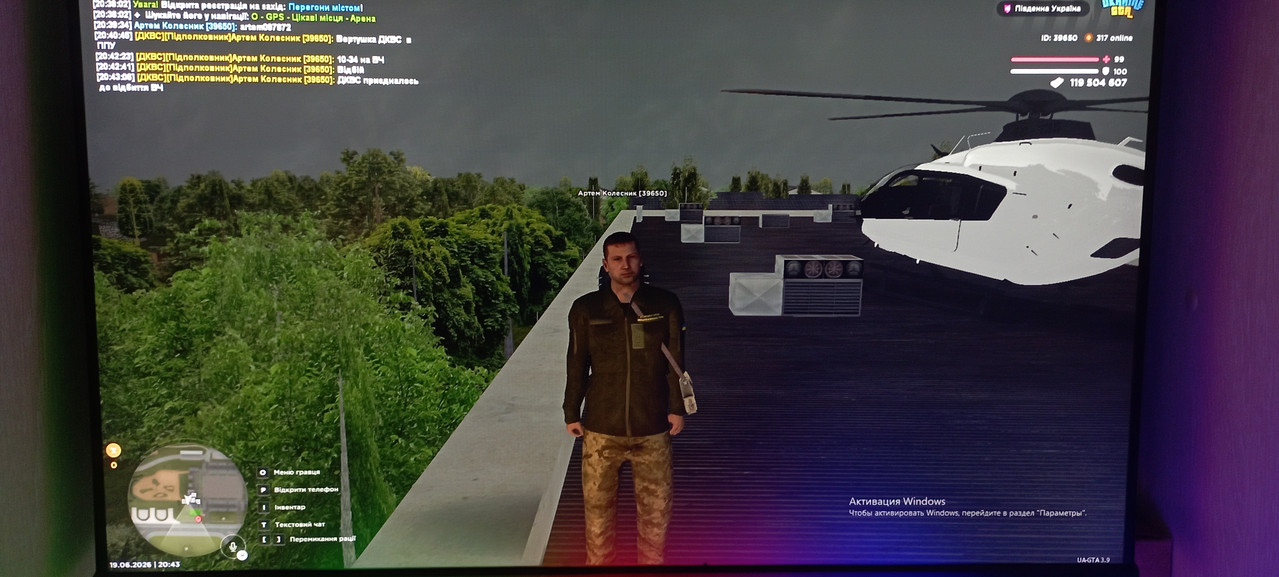Click the orange badge icon above the minimap

113,450
